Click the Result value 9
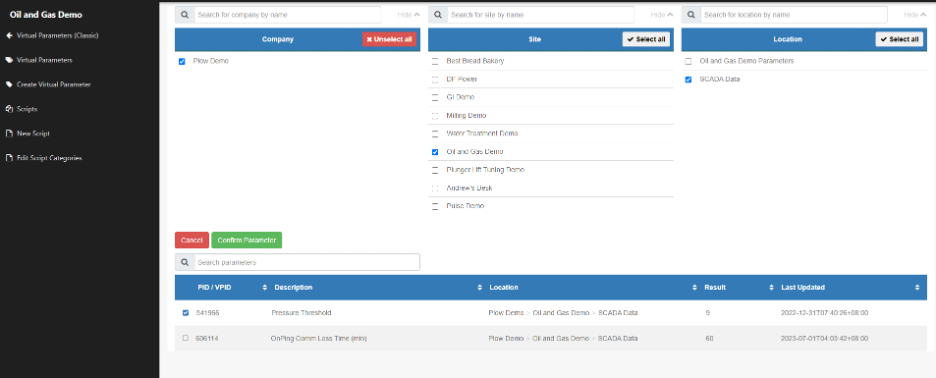Viewport: 936px width, 378px height. tap(707, 313)
